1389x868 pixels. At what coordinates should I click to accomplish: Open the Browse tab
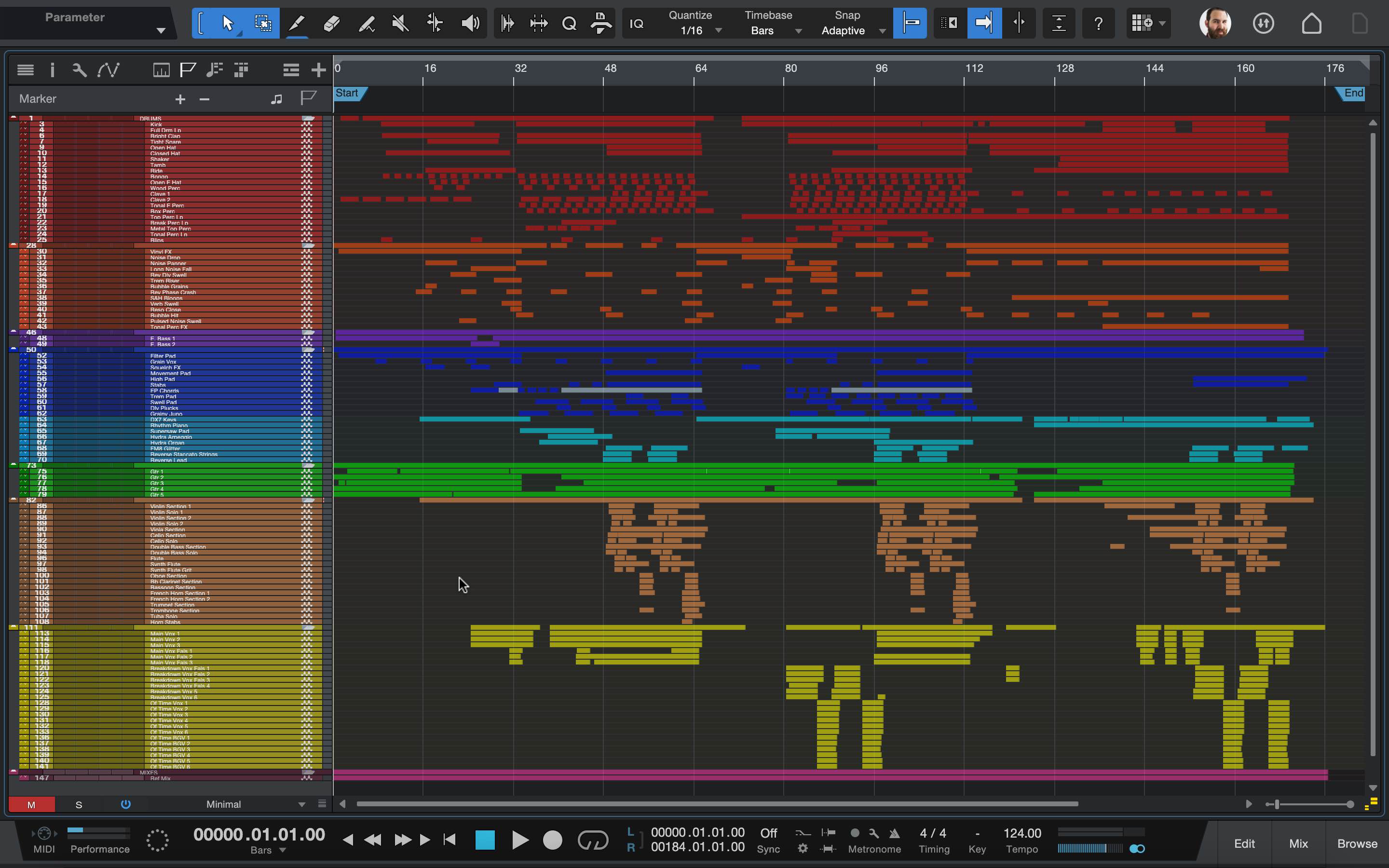point(1357,843)
